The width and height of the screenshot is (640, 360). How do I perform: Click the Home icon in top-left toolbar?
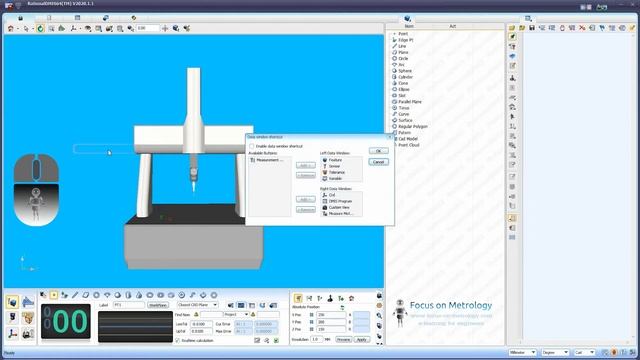tap(11, 28)
